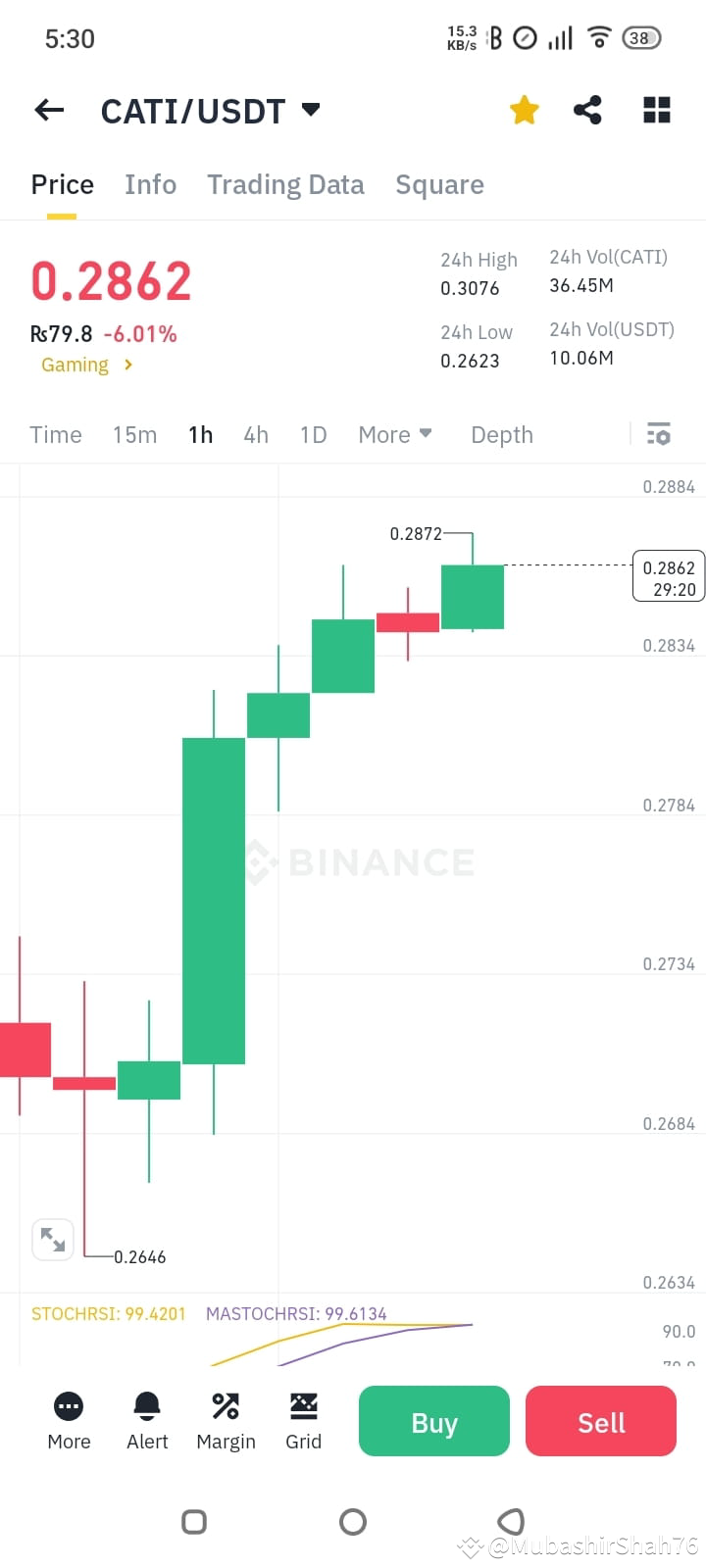Select the Margin percent icon
Screen dimensions: 706x1568
[226, 1405]
